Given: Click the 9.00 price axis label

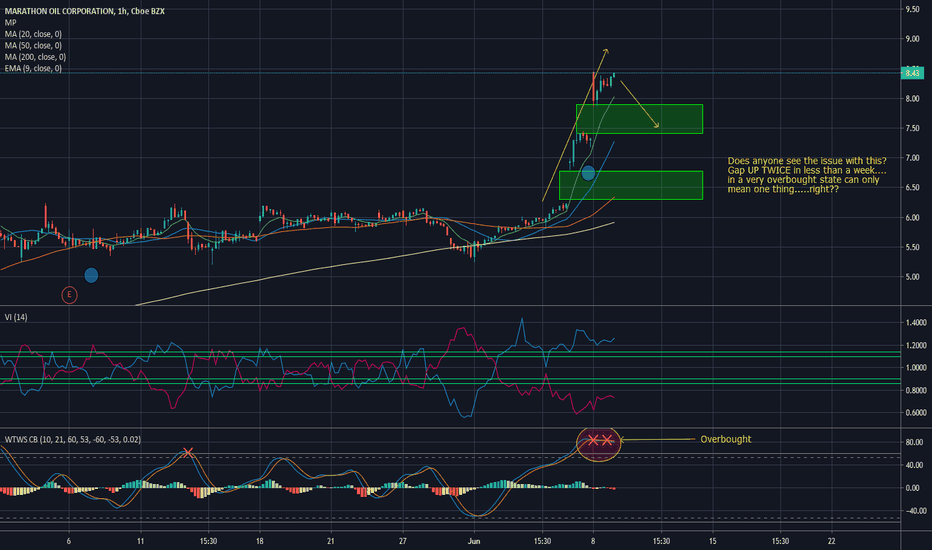Looking at the screenshot, I should point(912,39).
